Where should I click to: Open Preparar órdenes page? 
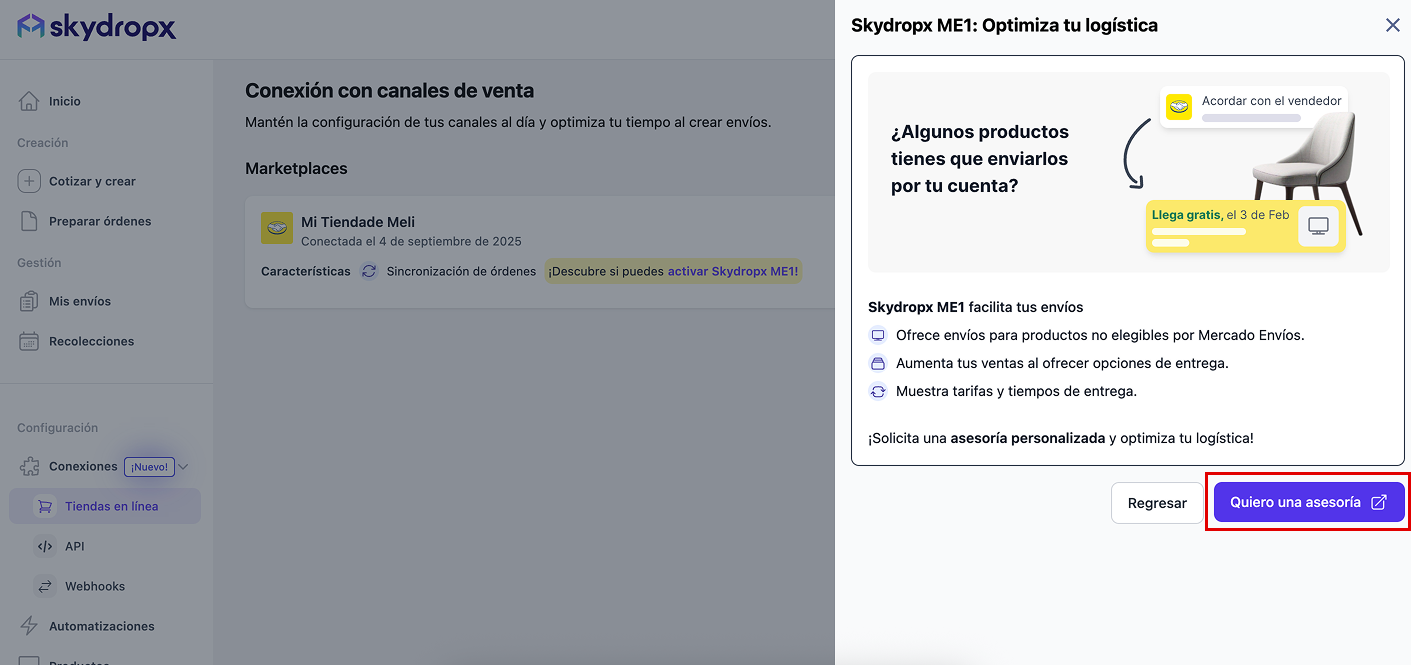coord(100,221)
